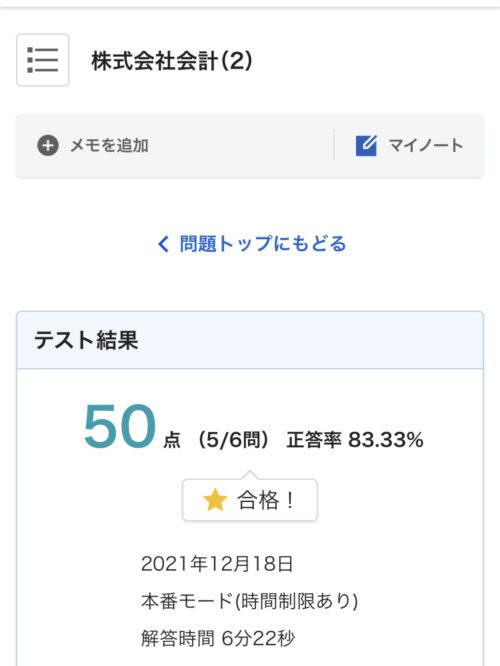Go back via 問題トップにもどる link

tap(263, 244)
